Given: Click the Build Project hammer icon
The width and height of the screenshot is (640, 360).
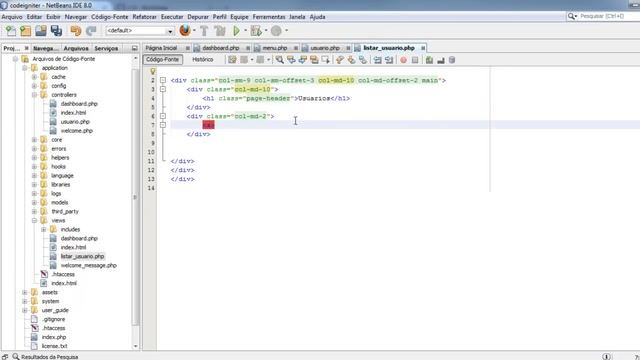Looking at the screenshot, I should click(204, 31).
